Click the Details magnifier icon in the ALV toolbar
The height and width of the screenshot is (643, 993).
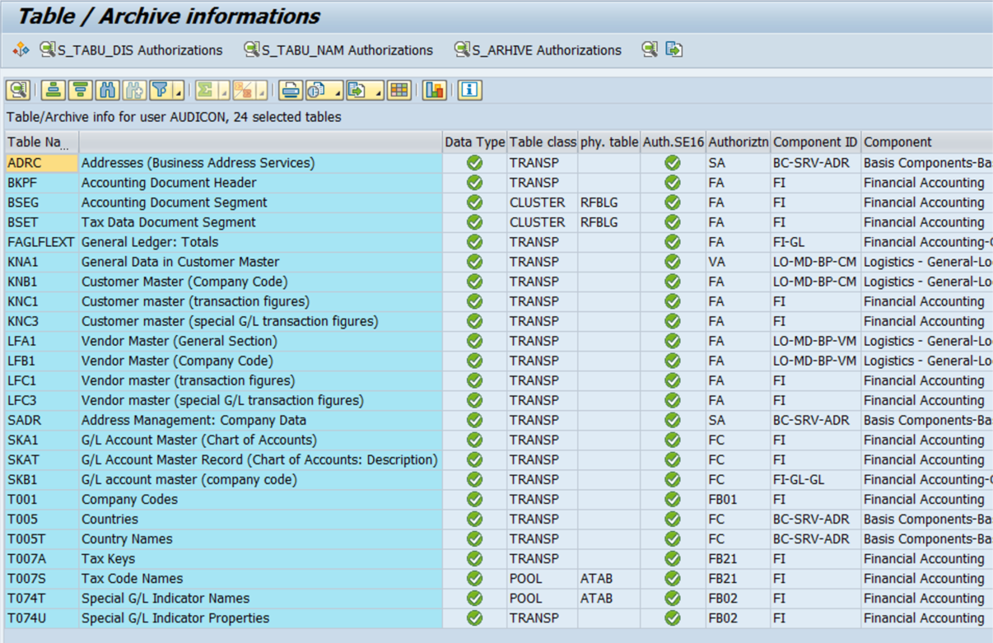coord(17,90)
